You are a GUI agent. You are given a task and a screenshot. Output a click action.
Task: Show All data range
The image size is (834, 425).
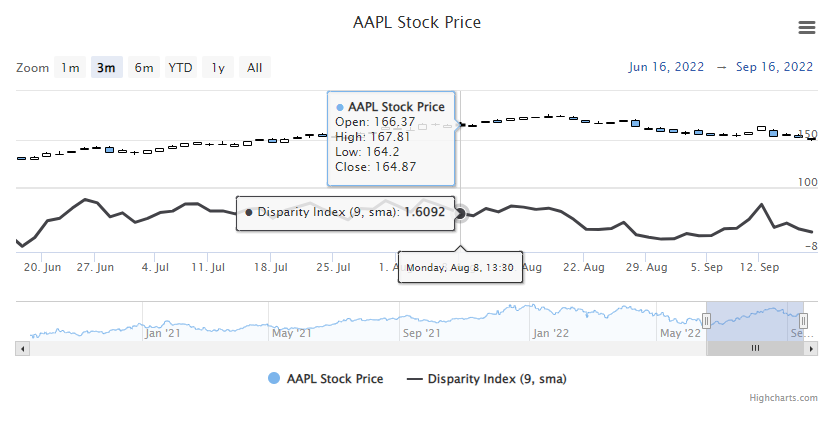coord(254,68)
